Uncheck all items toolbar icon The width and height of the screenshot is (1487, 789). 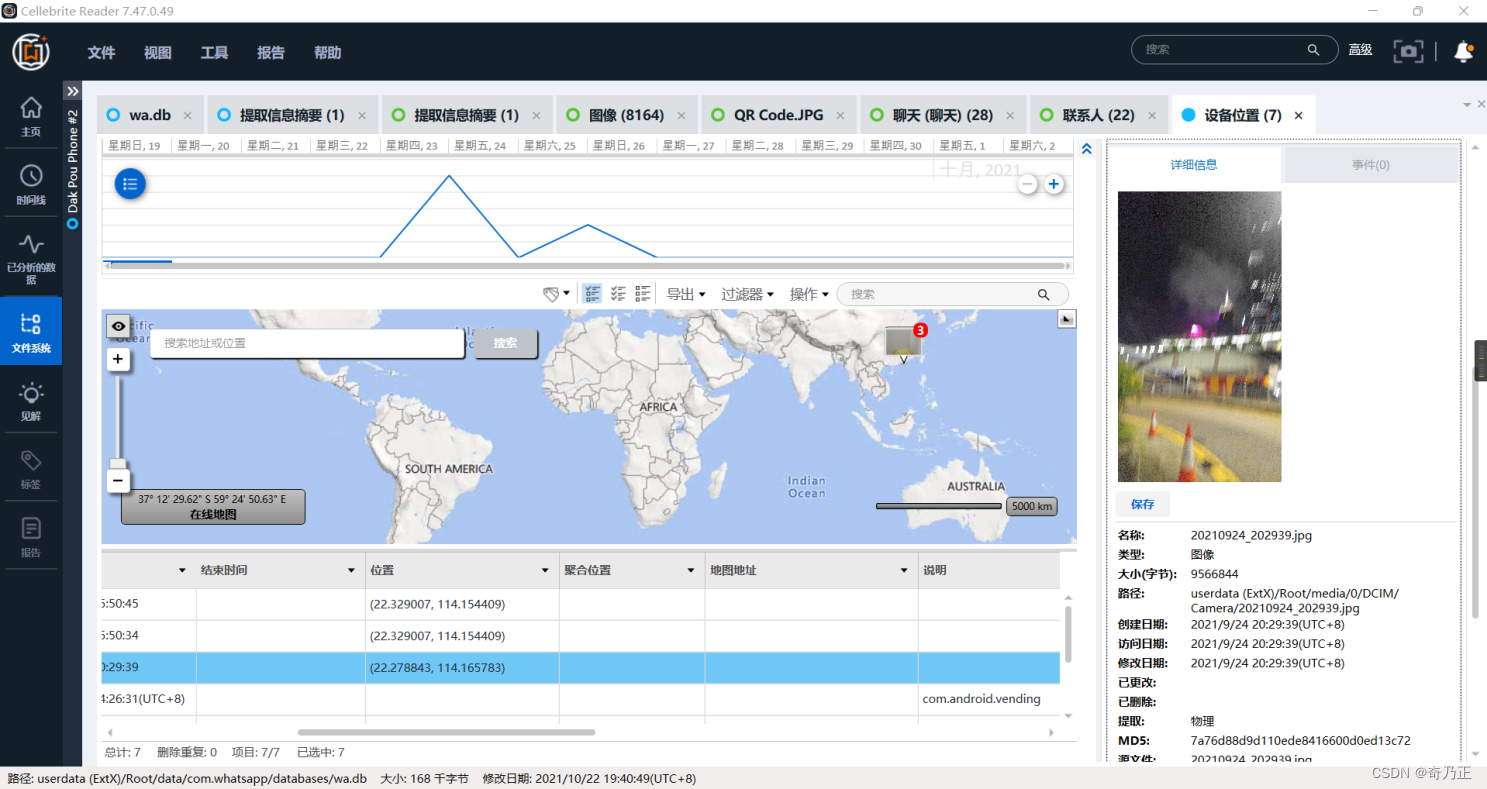(618, 294)
